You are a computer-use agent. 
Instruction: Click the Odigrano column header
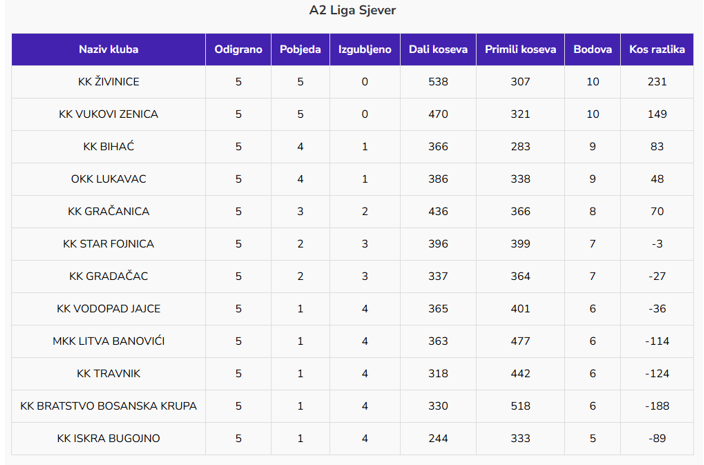[238, 49]
